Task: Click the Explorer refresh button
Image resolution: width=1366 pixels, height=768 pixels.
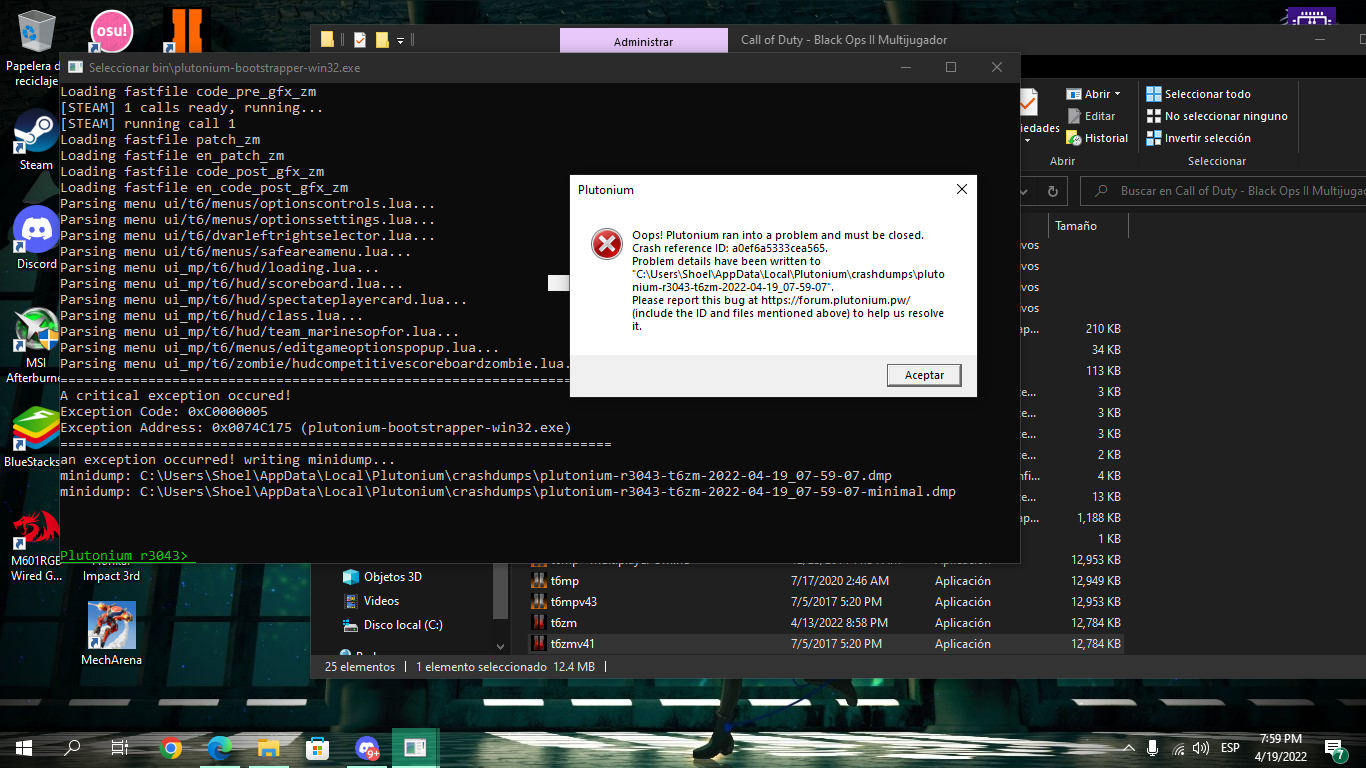Action: (x=1052, y=191)
